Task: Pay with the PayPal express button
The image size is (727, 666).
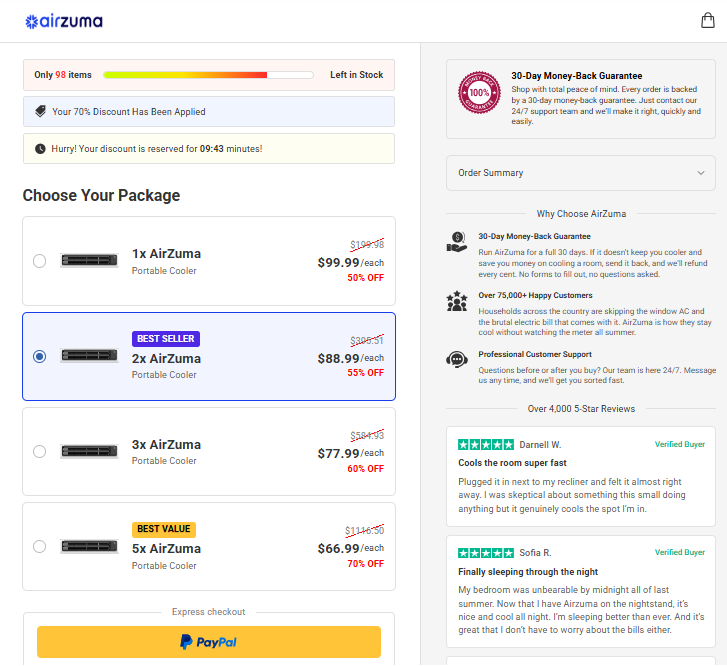Action: tap(209, 642)
